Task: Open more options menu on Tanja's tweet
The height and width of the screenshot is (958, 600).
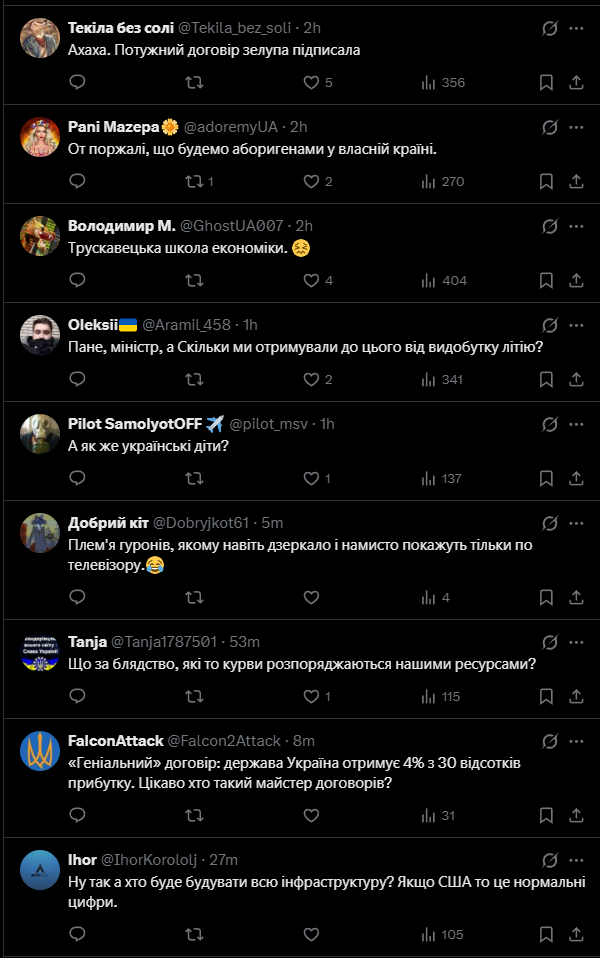Action: 575,642
